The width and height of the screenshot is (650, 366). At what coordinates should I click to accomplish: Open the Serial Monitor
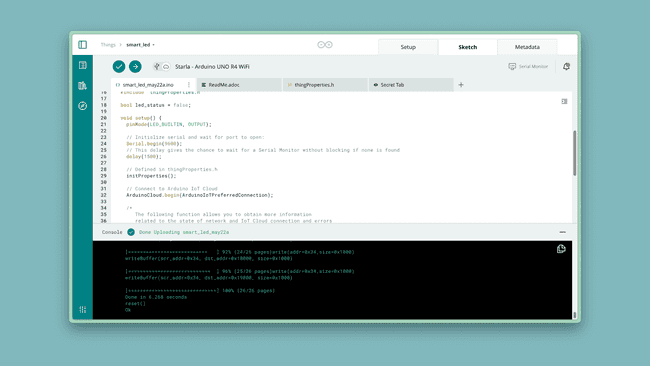click(528, 66)
